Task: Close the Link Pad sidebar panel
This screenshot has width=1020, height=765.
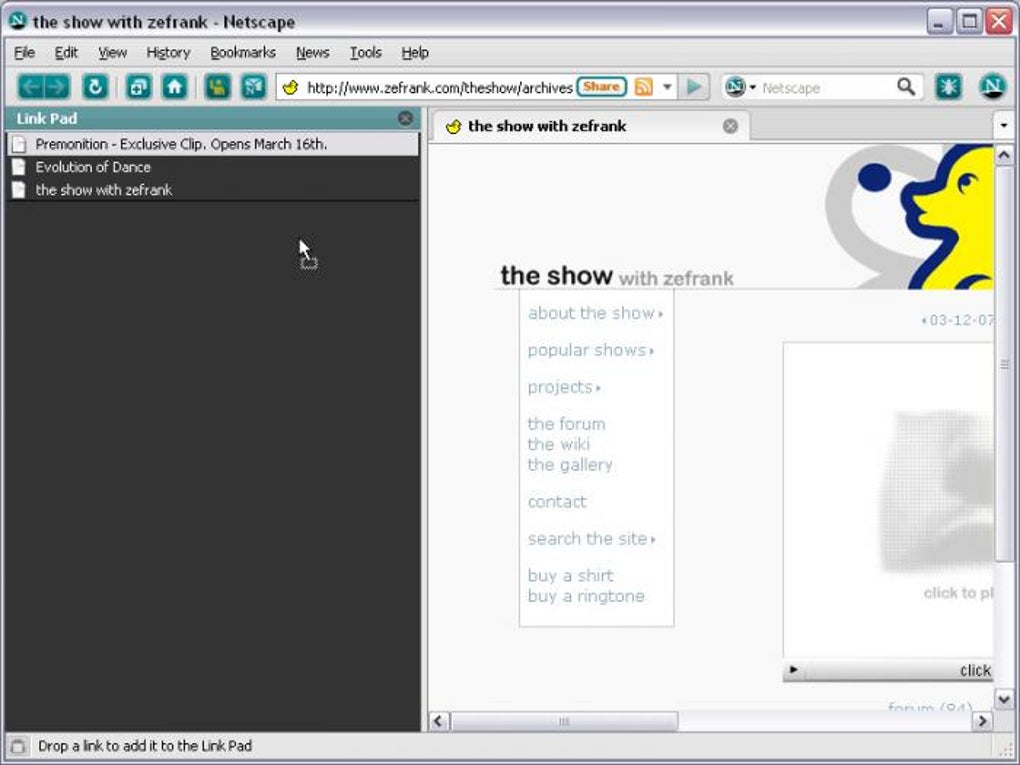Action: [405, 118]
